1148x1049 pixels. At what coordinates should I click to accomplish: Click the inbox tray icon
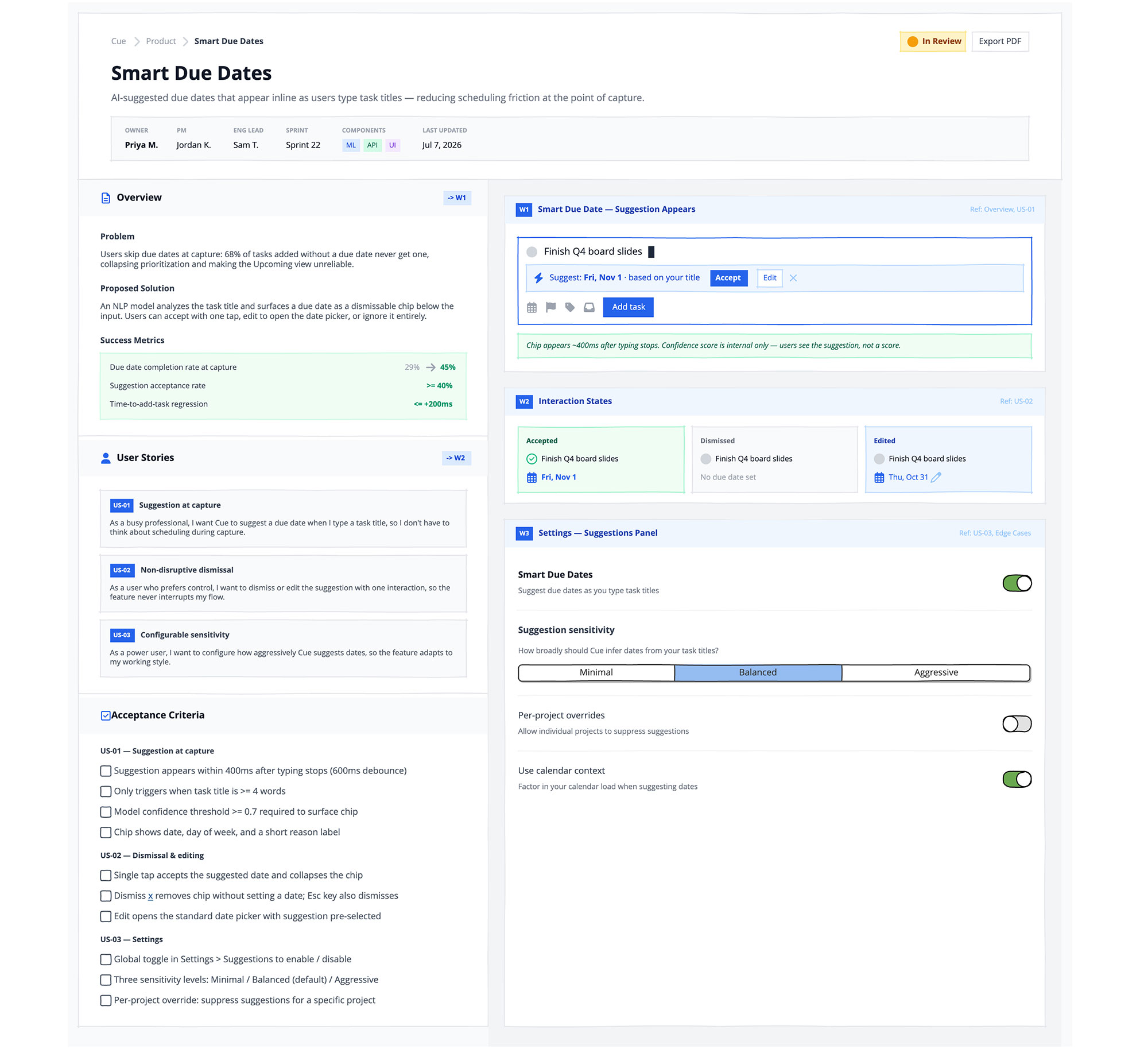(x=589, y=308)
